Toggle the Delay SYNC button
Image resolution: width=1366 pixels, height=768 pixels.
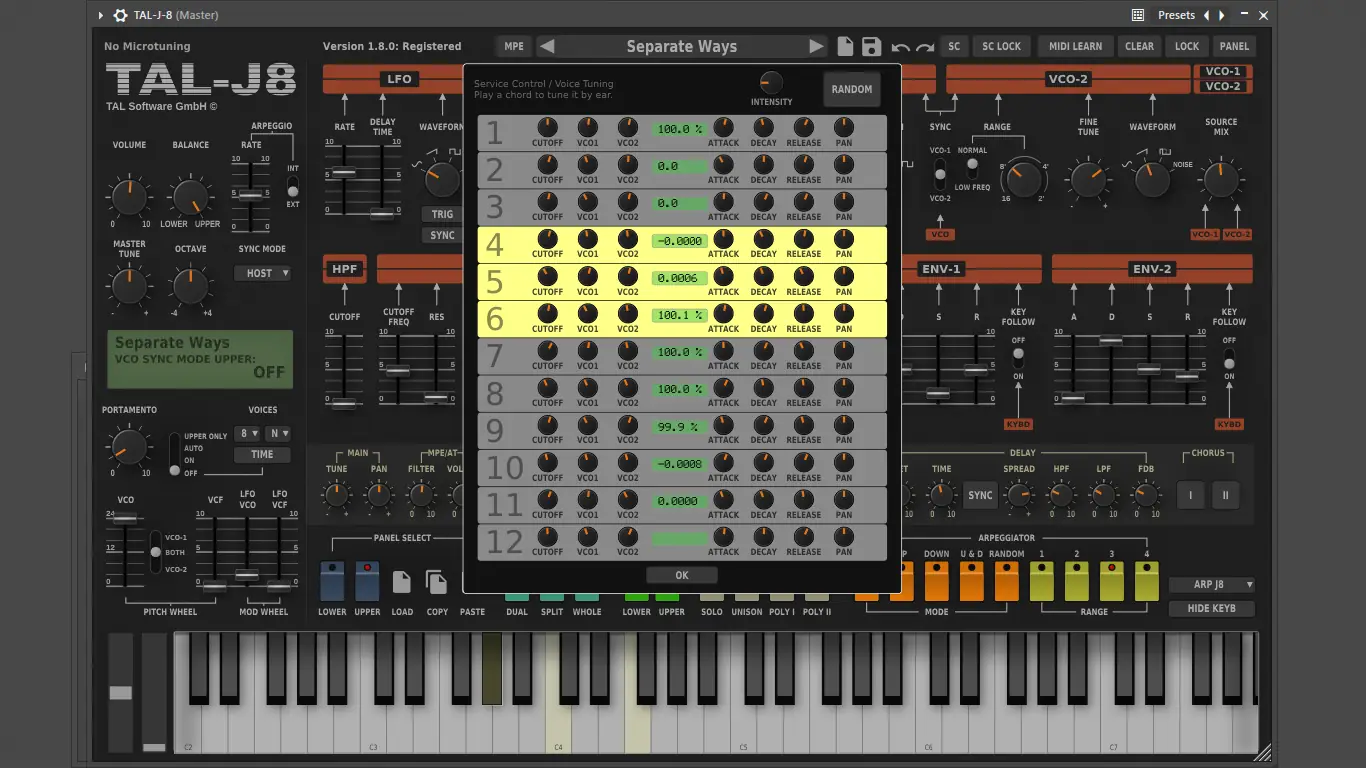pyautogui.click(x=980, y=495)
